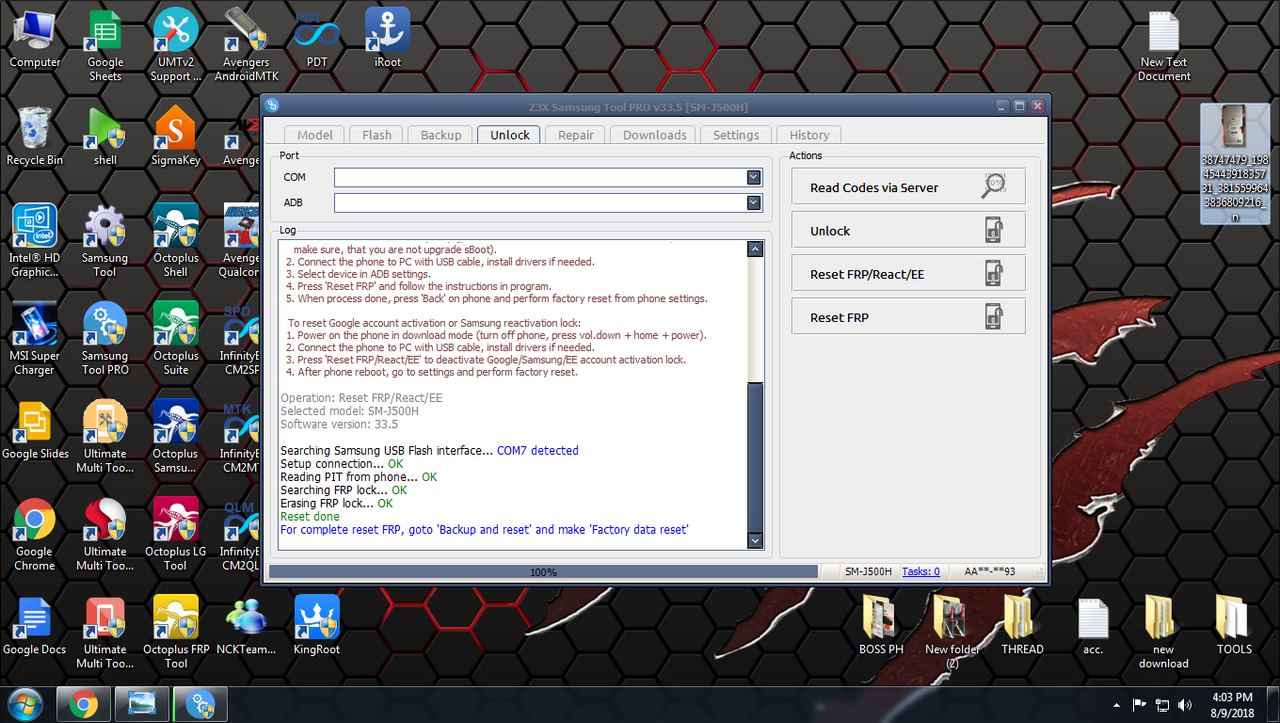This screenshot has width=1280, height=723.
Task: Launch the Octoplus Shell shortcut
Action: click(x=176, y=241)
